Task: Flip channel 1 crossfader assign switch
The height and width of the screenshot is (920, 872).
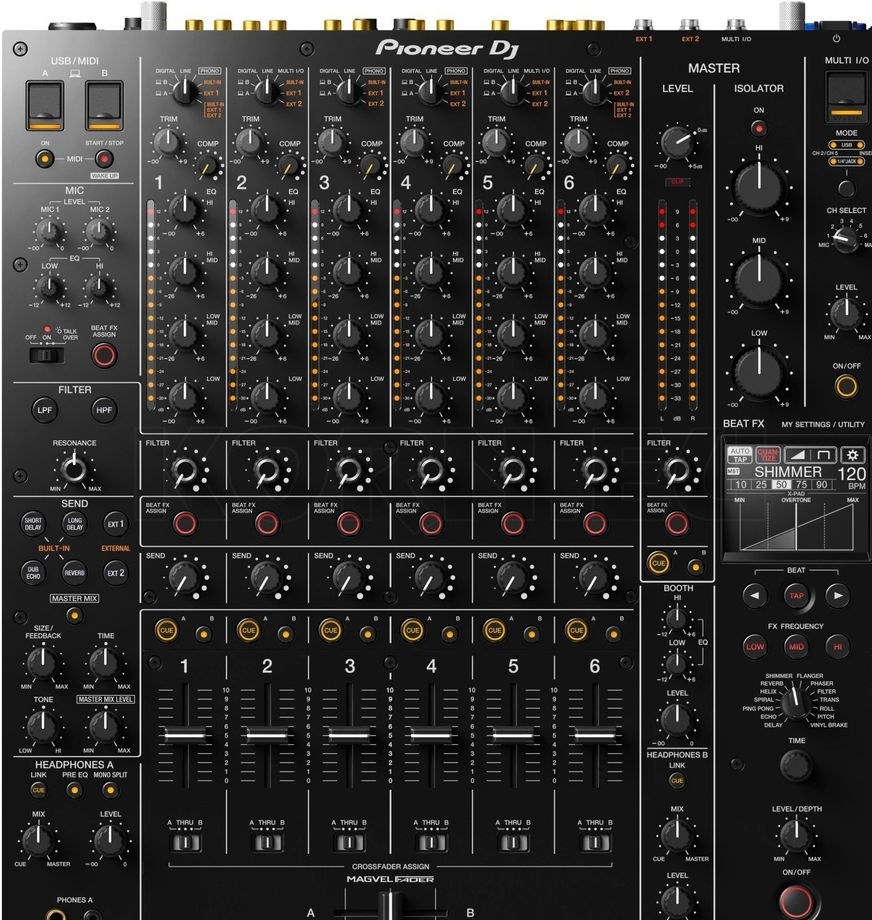Action: pos(185,843)
